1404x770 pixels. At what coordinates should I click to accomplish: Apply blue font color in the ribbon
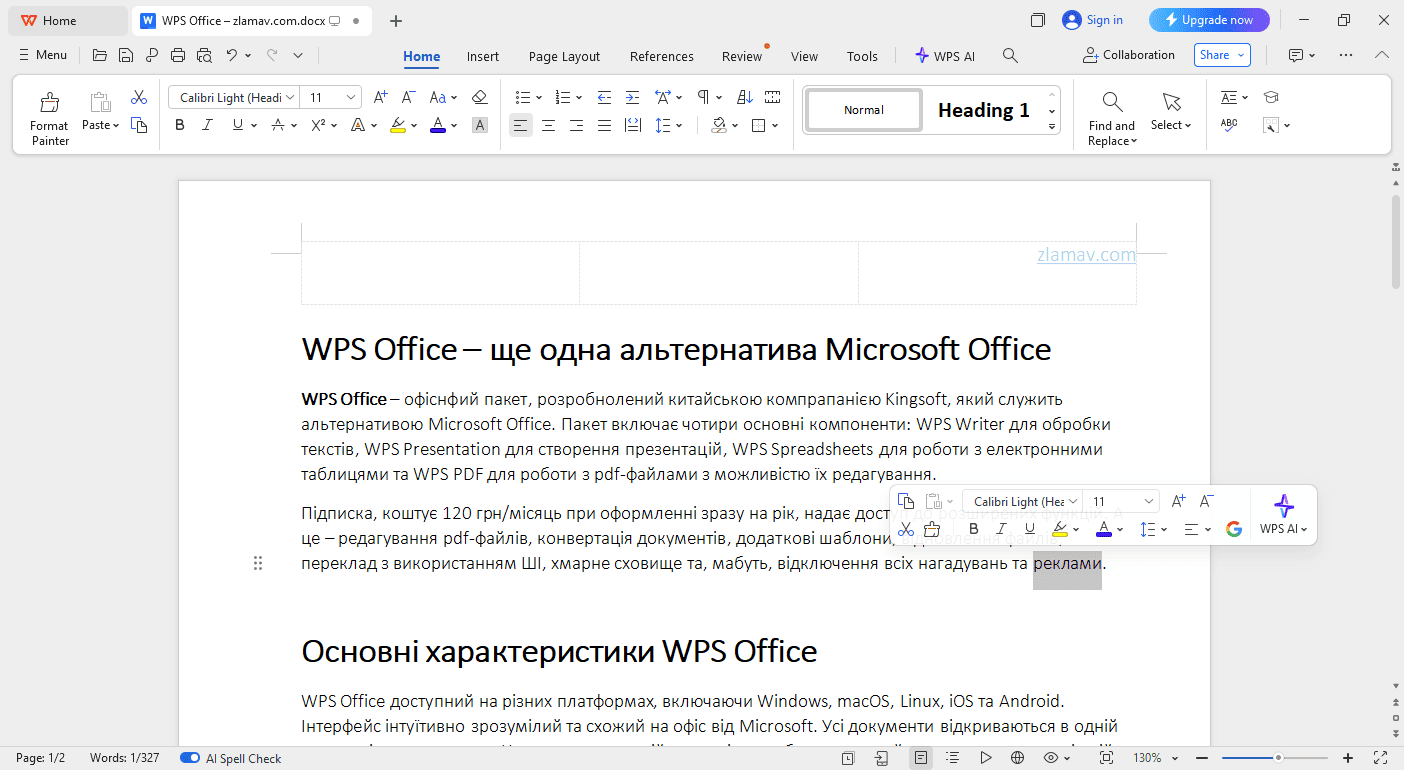click(x=437, y=125)
